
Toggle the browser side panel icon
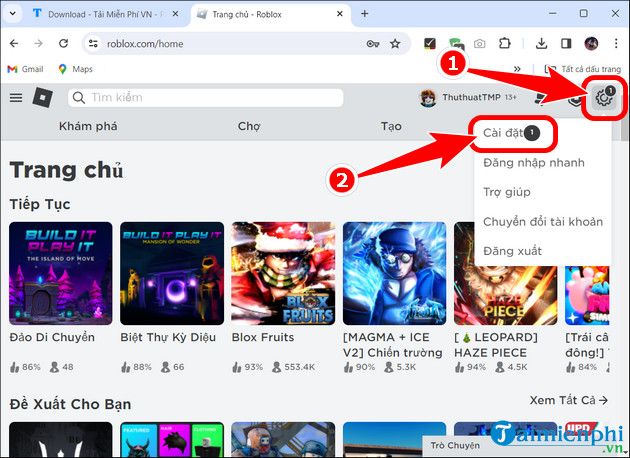[x=566, y=43]
